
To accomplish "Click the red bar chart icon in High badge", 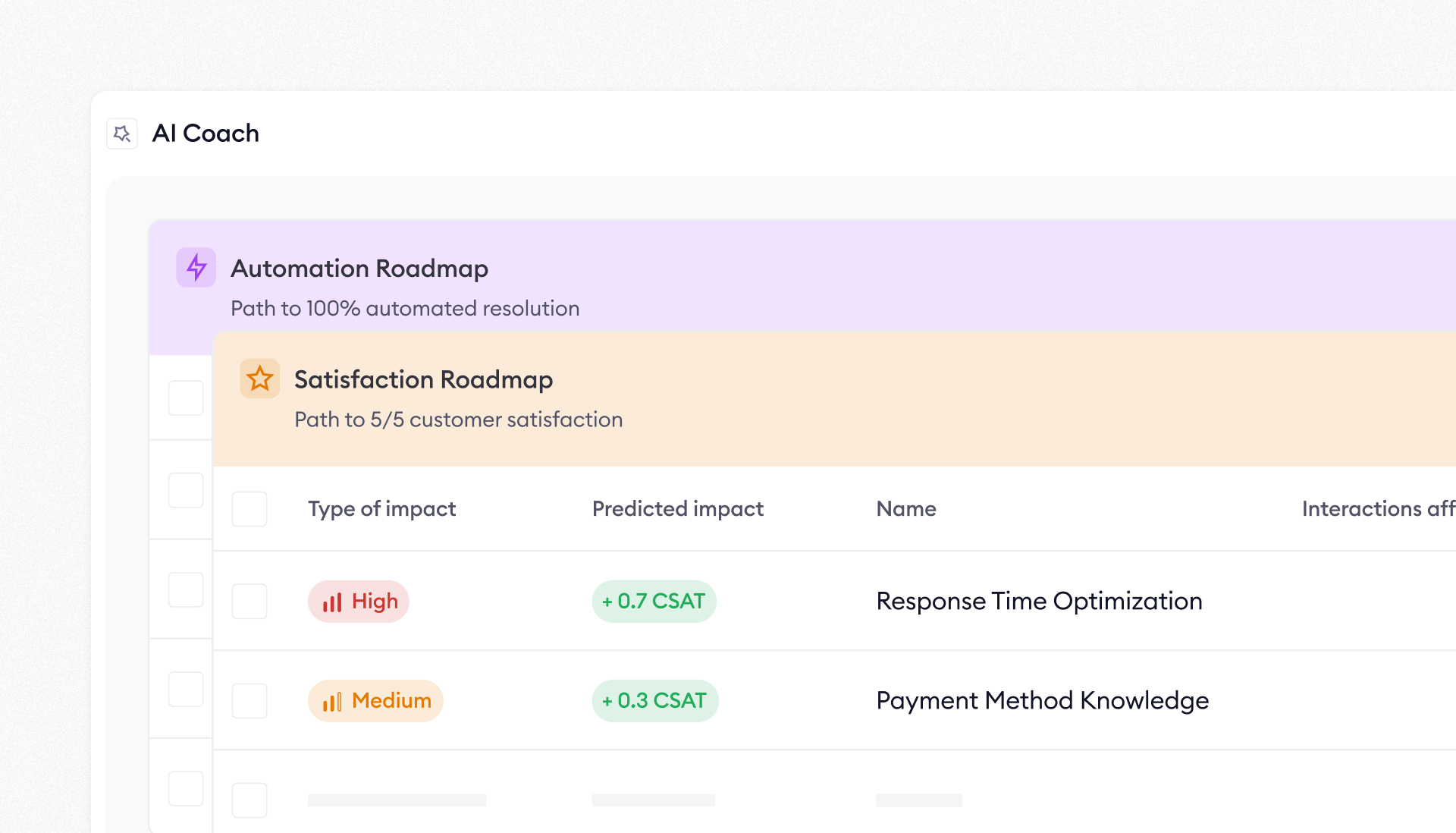I will point(332,602).
